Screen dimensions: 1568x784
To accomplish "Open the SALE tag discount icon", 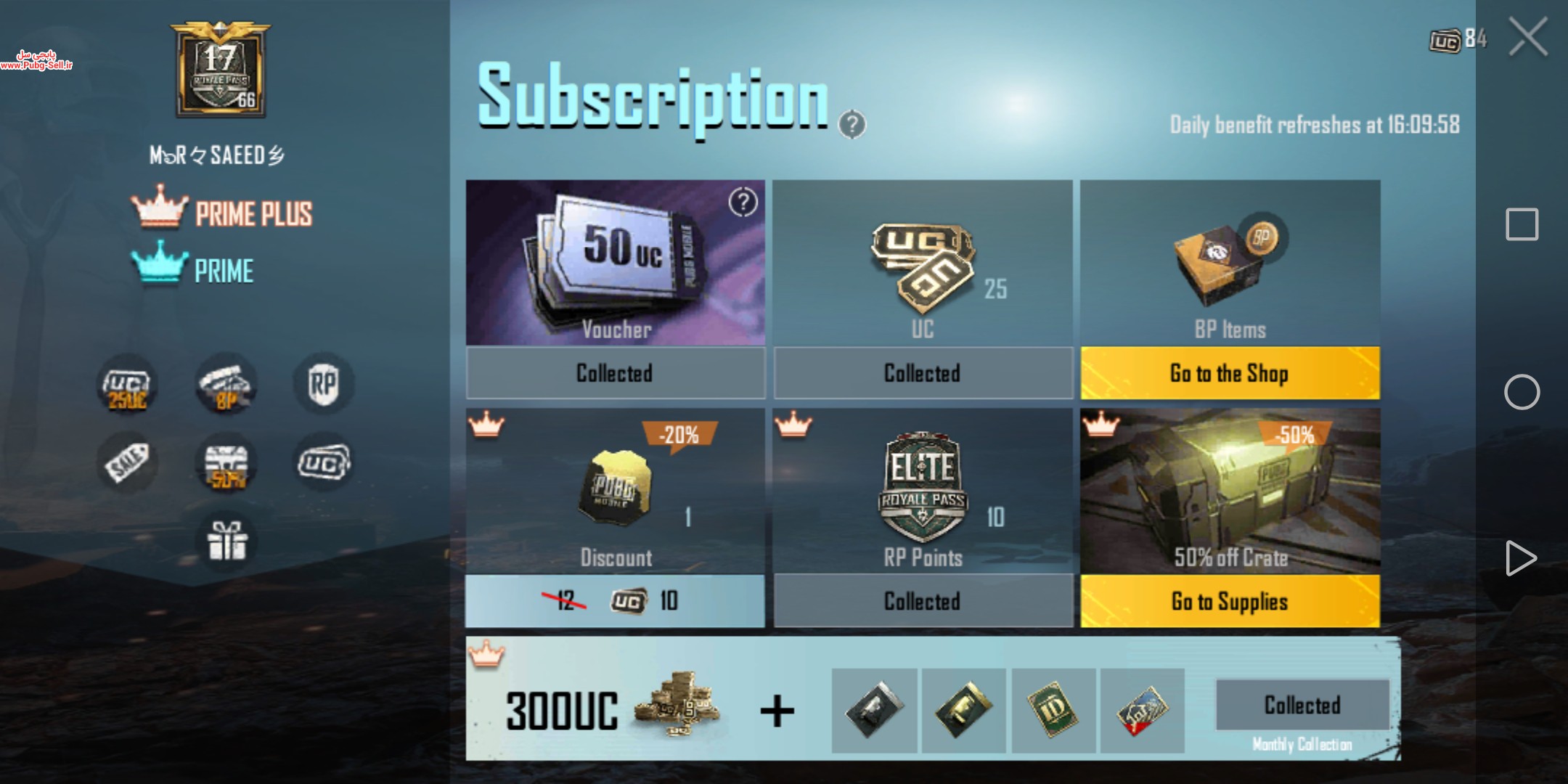I will tap(127, 463).
